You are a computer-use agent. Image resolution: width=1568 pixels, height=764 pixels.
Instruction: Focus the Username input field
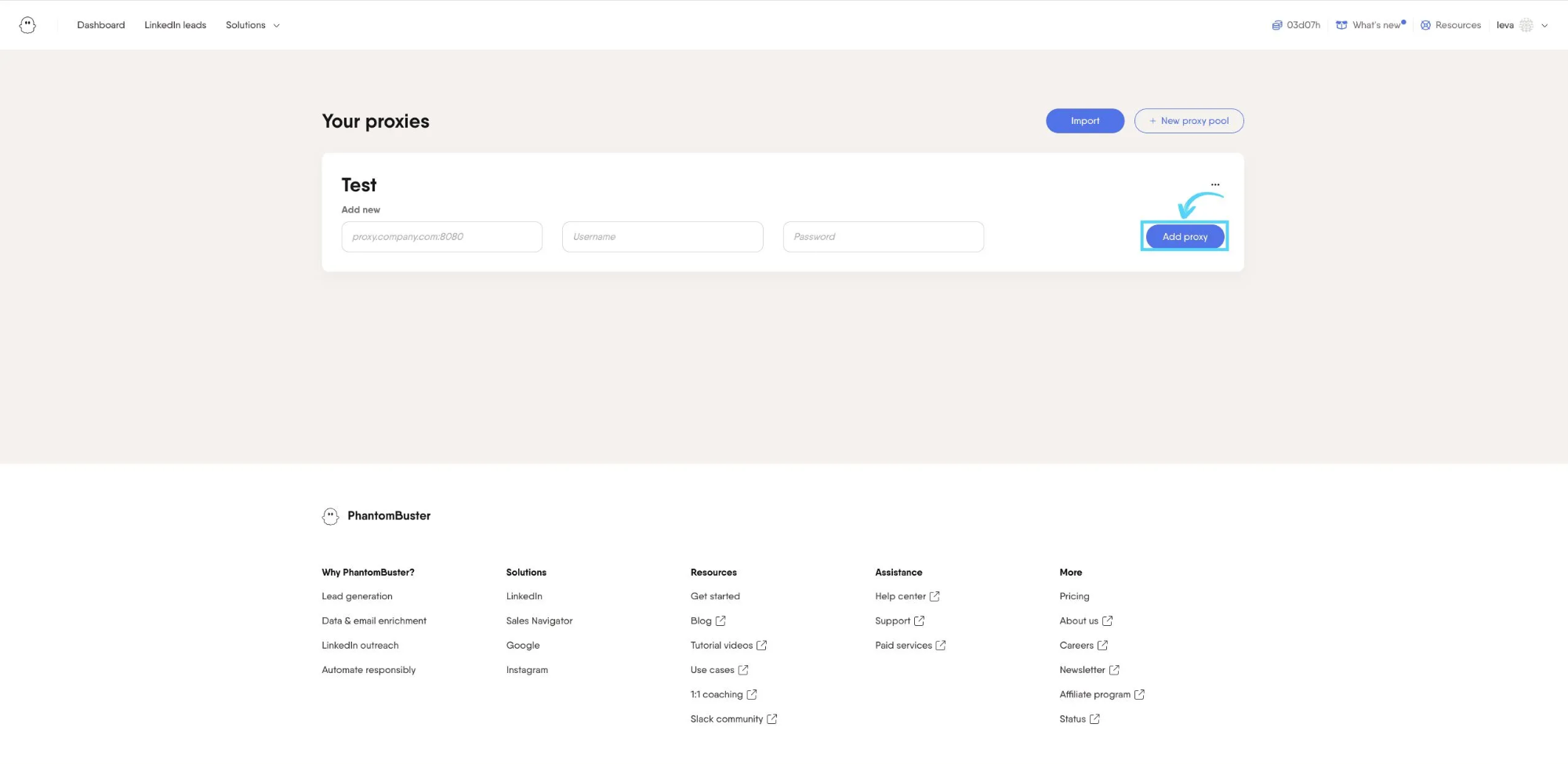pyautogui.click(x=662, y=237)
